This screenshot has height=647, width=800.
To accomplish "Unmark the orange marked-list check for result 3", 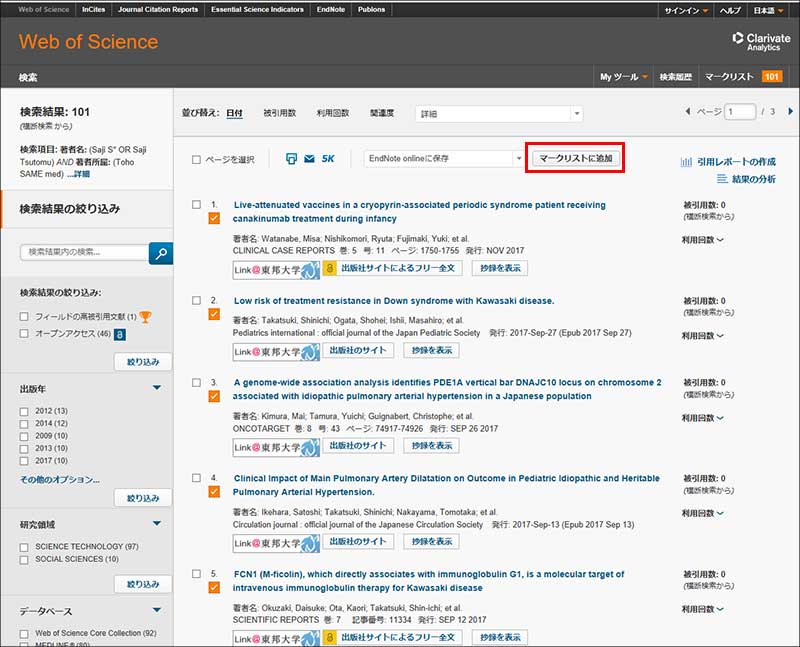I will (x=214, y=396).
